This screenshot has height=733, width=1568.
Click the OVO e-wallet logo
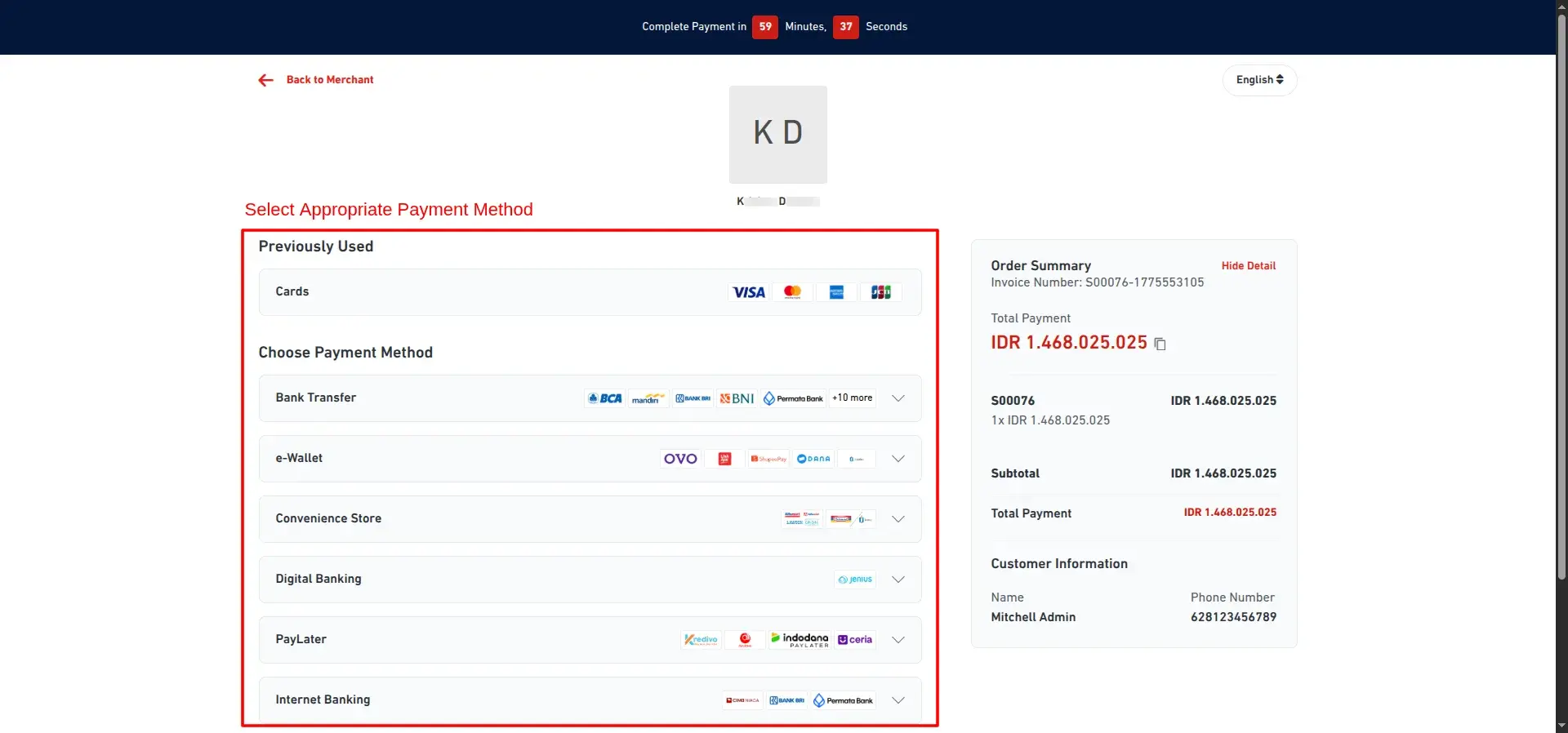point(680,459)
